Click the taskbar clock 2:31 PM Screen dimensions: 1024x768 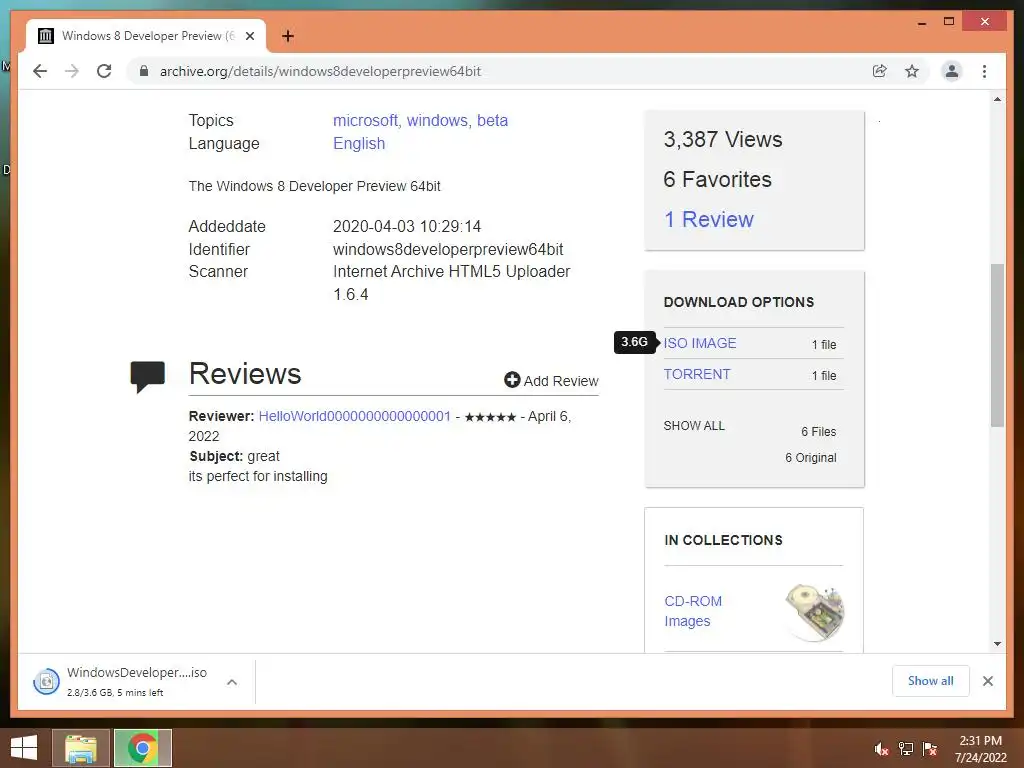pyautogui.click(x=980, y=741)
